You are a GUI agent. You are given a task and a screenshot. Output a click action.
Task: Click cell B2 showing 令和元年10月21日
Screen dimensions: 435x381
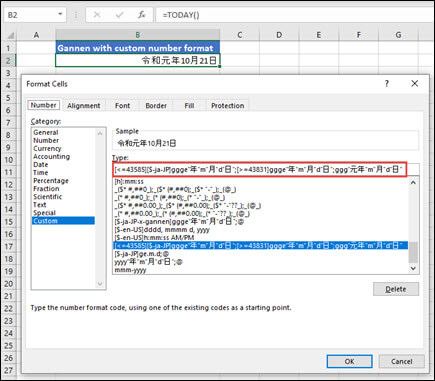click(x=138, y=61)
